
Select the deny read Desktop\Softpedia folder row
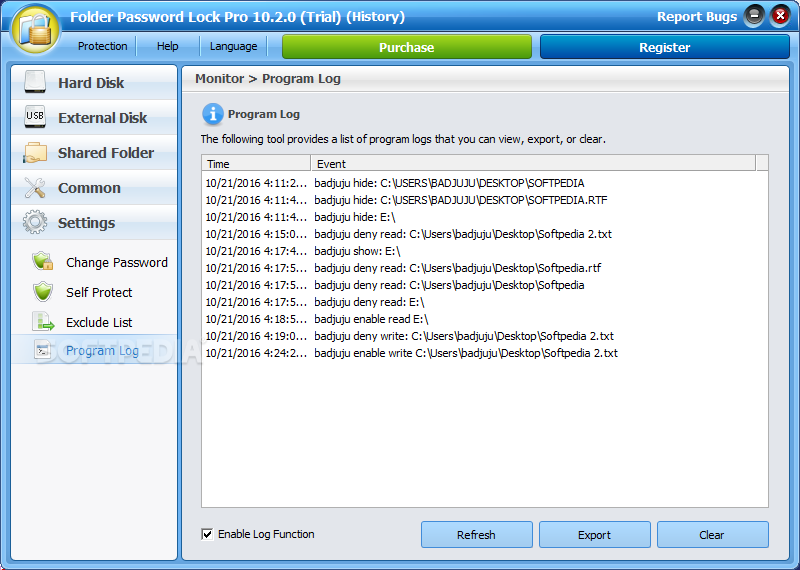tap(485, 285)
